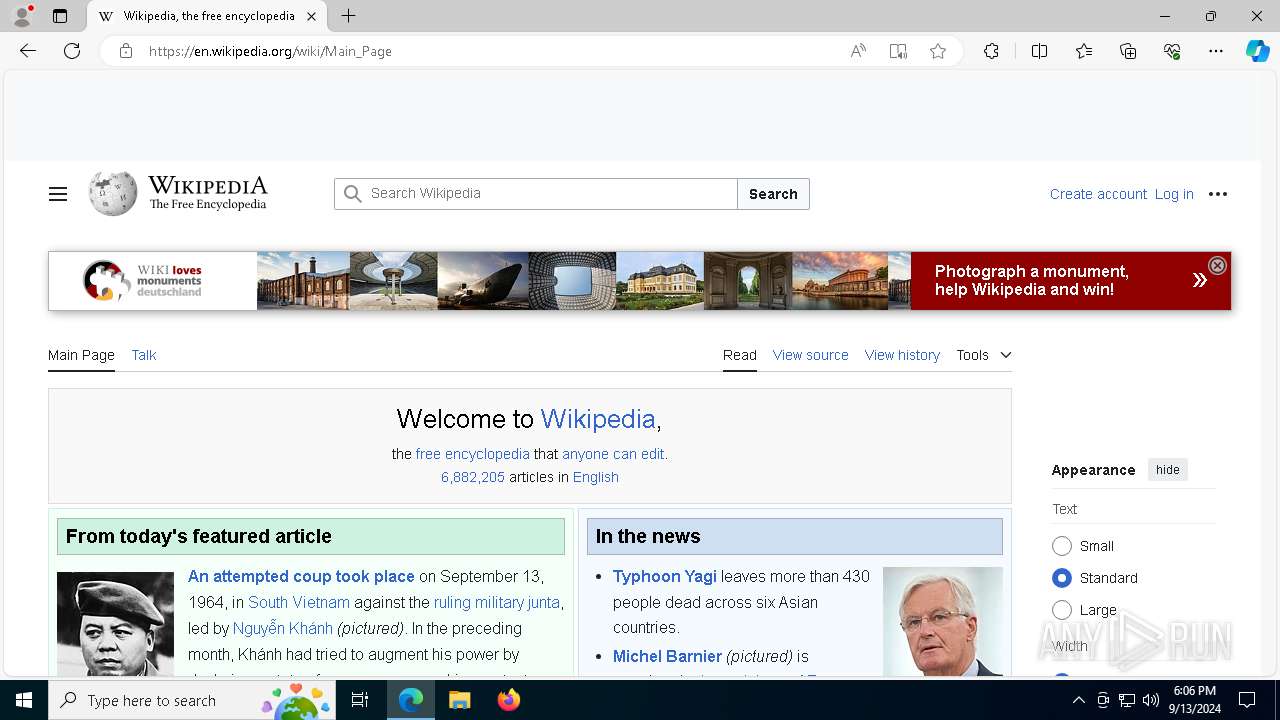The height and width of the screenshot is (720, 1280).
Task: Select the Standard text size radio button
Action: click(x=1062, y=578)
